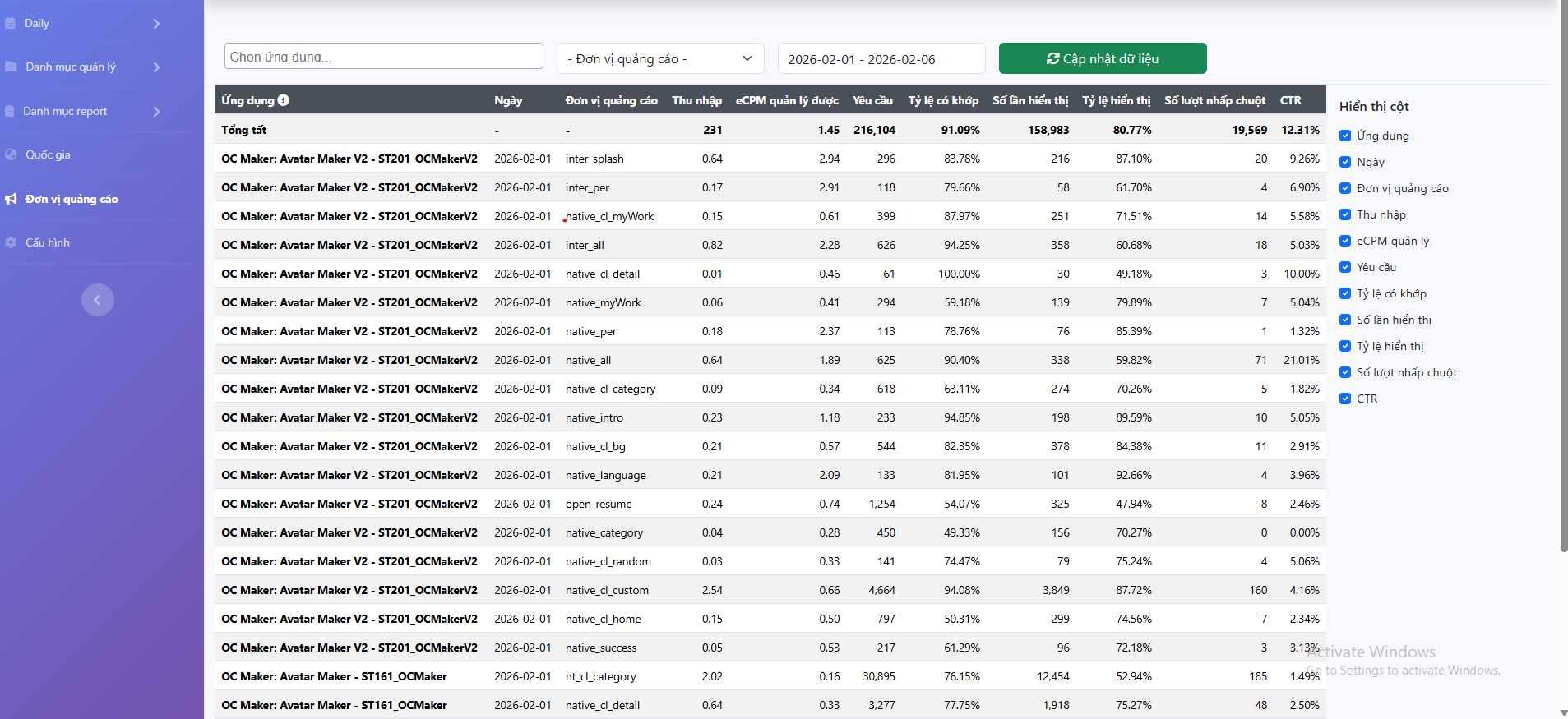This screenshot has width=1568, height=719.
Task: Click the gear icon beside Cấu hình
Action: tap(11, 242)
